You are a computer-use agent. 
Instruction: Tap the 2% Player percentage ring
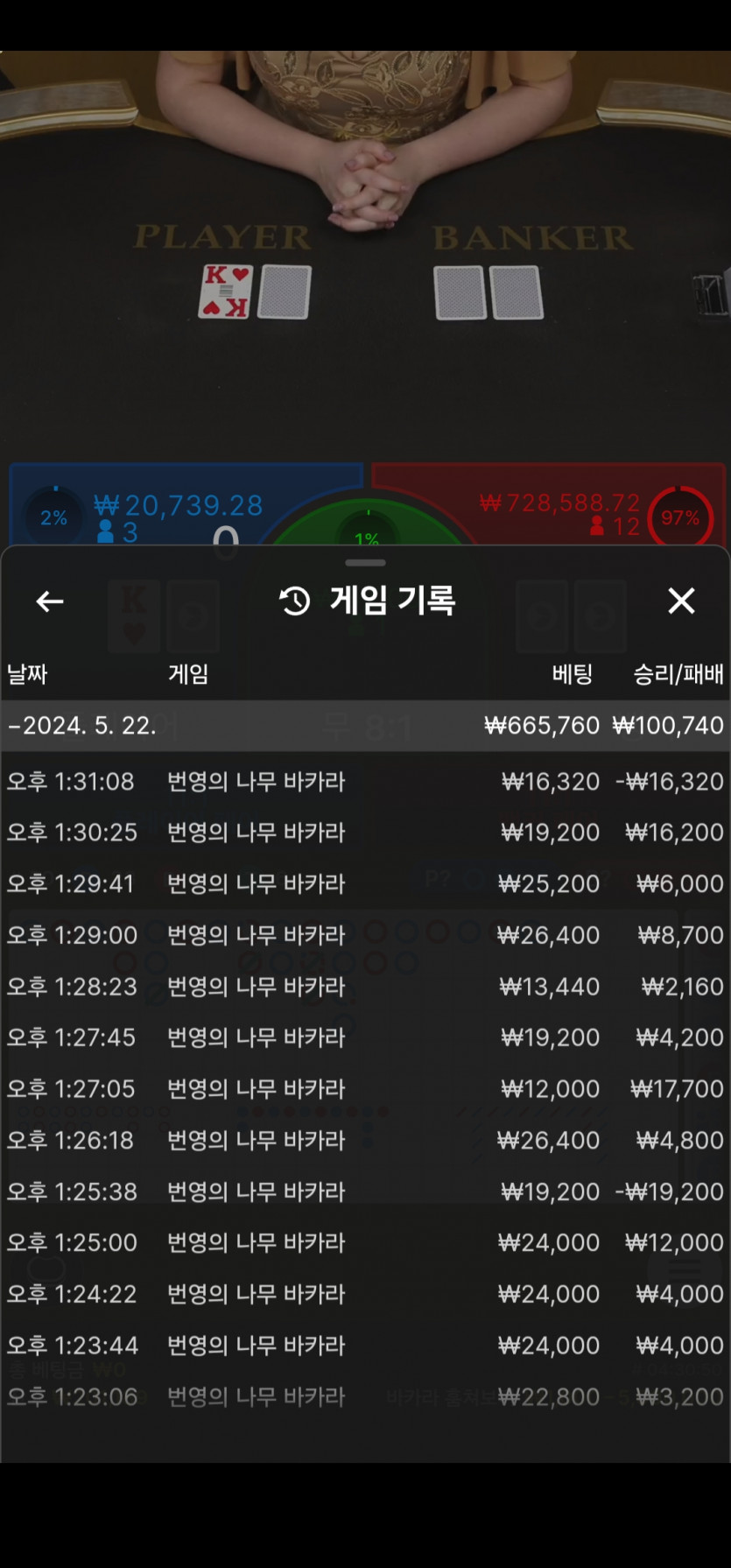coord(54,517)
